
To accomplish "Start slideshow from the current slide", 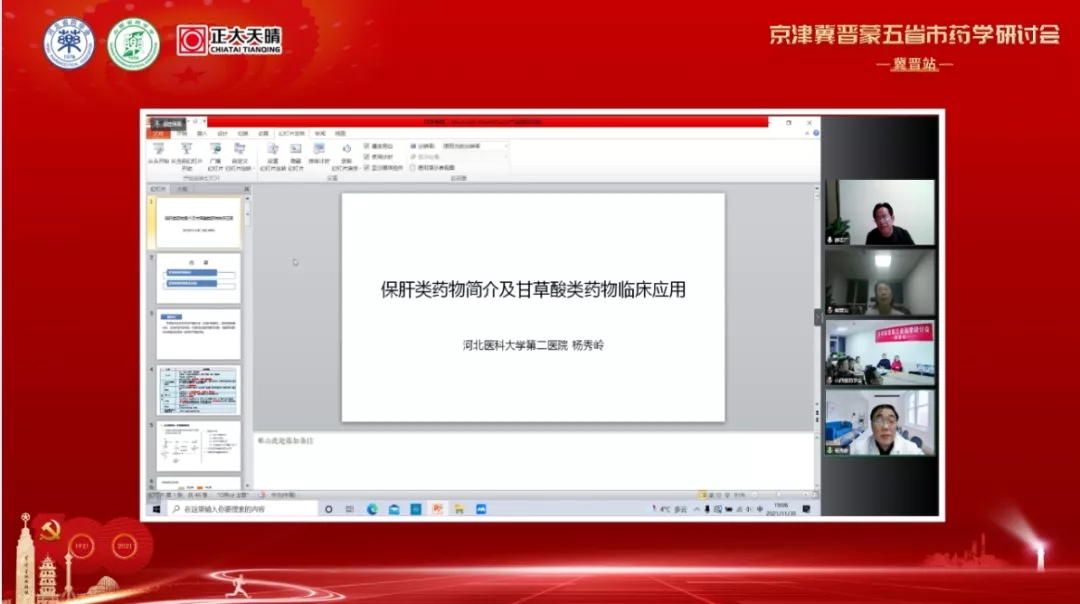I will click(x=187, y=156).
